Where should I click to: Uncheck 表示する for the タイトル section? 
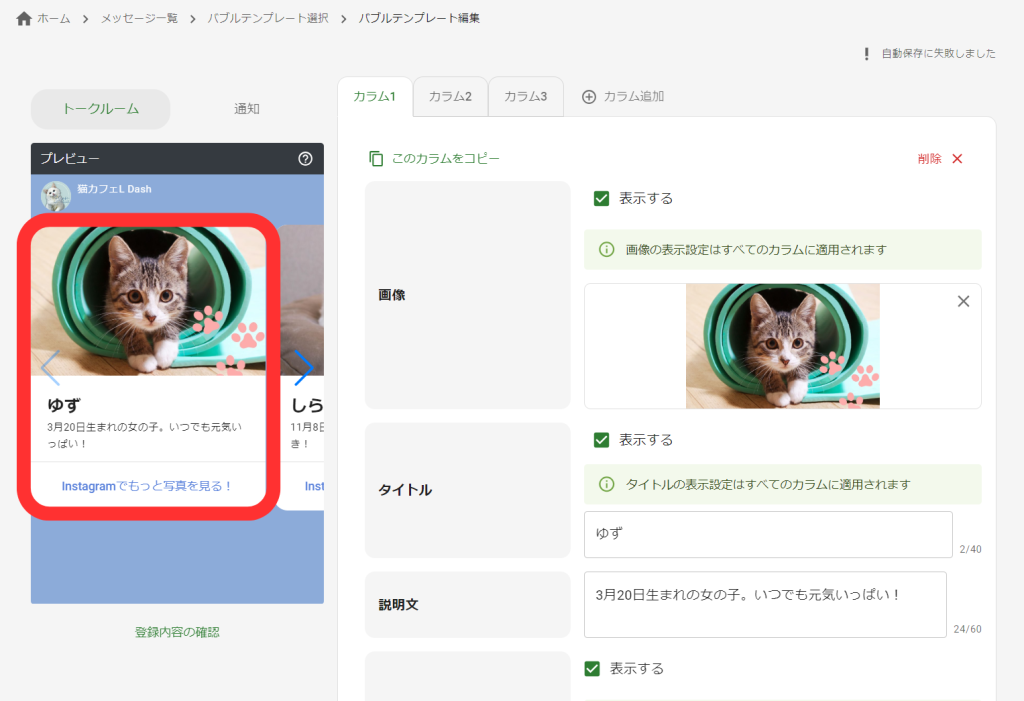click(601, 439)
